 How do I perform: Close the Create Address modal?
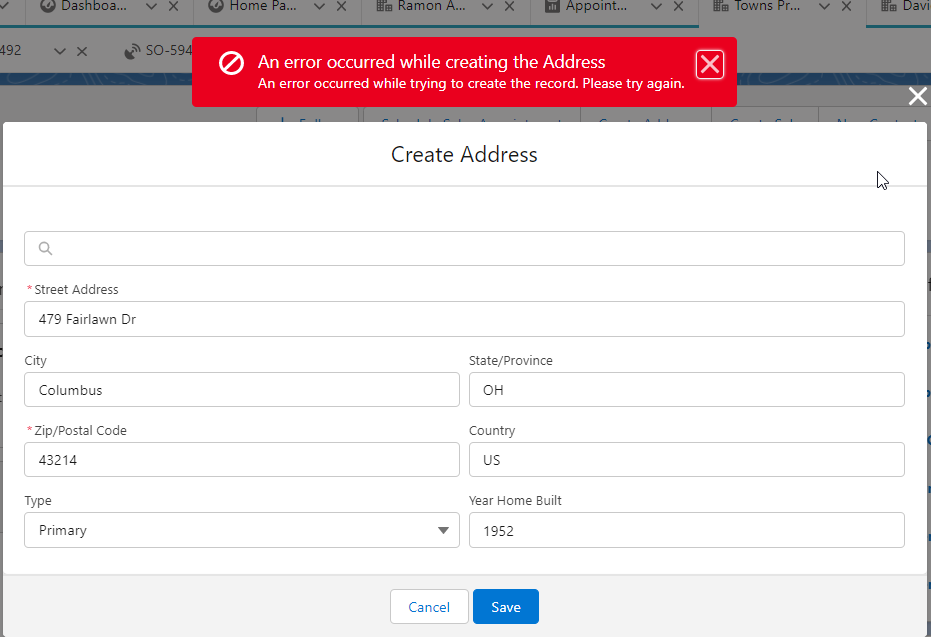[x=917, y=96]
